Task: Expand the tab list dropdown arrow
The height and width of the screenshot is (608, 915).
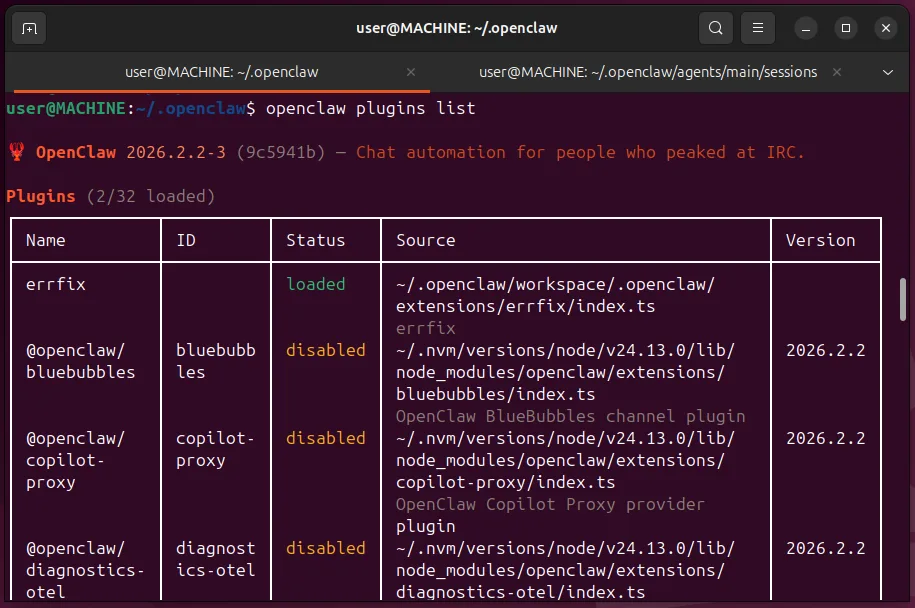Action: pos(888,72)
